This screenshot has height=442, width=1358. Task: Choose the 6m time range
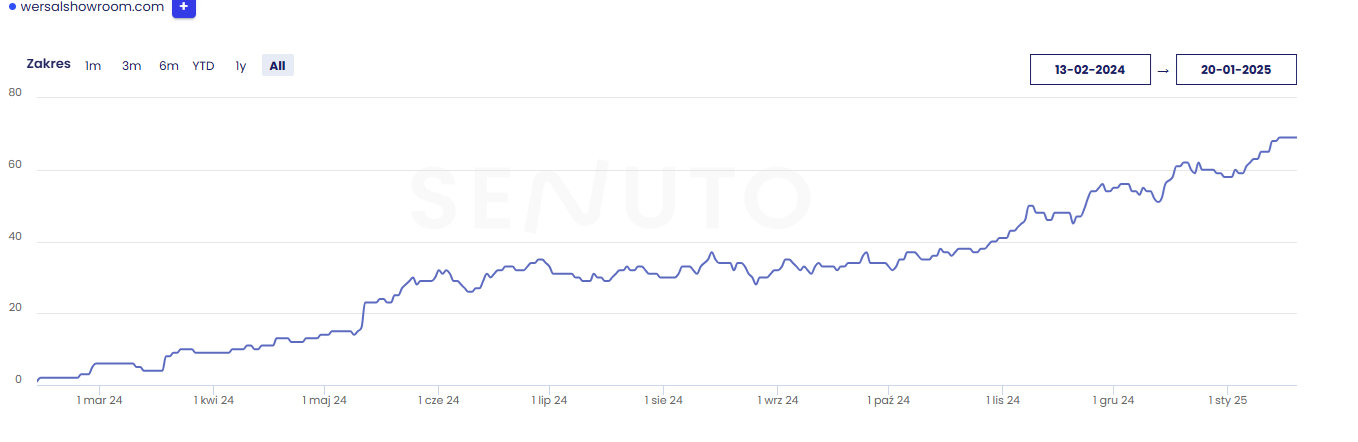coord(168,66)
